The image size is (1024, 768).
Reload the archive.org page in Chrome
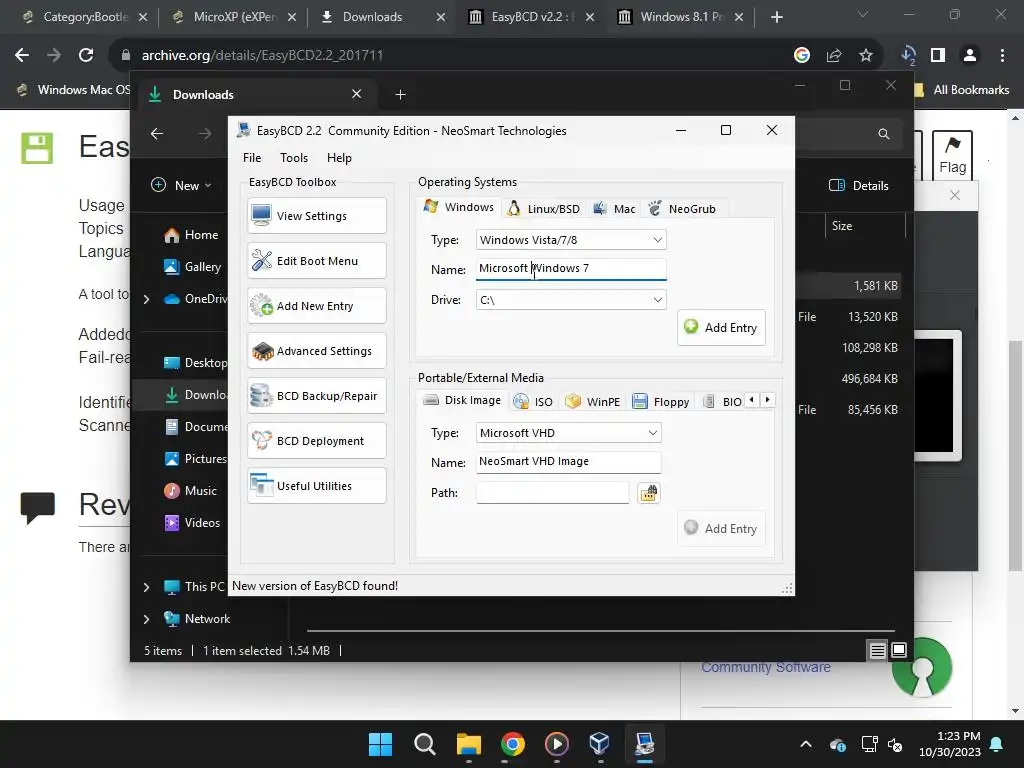[x=86, y=56]
